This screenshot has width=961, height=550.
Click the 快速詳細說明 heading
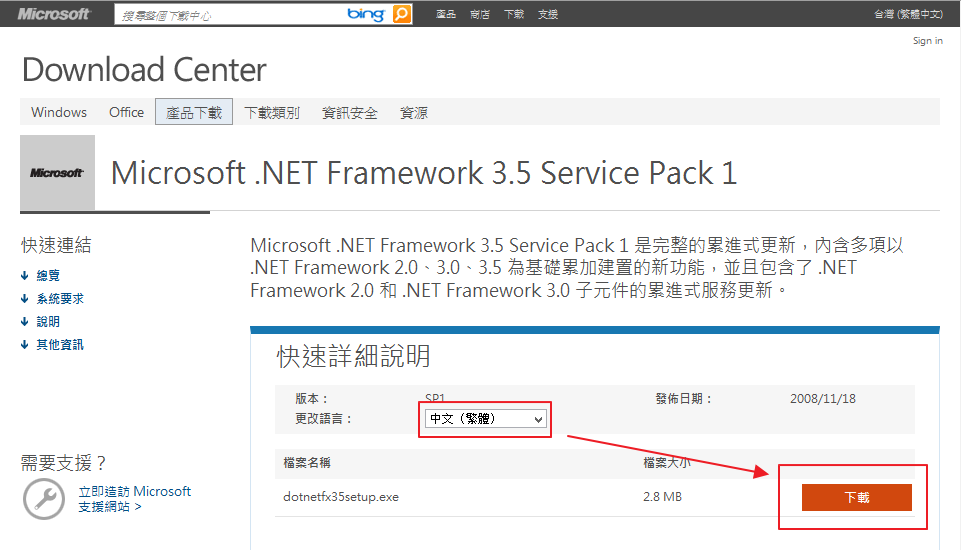click(x=354, y=356)
